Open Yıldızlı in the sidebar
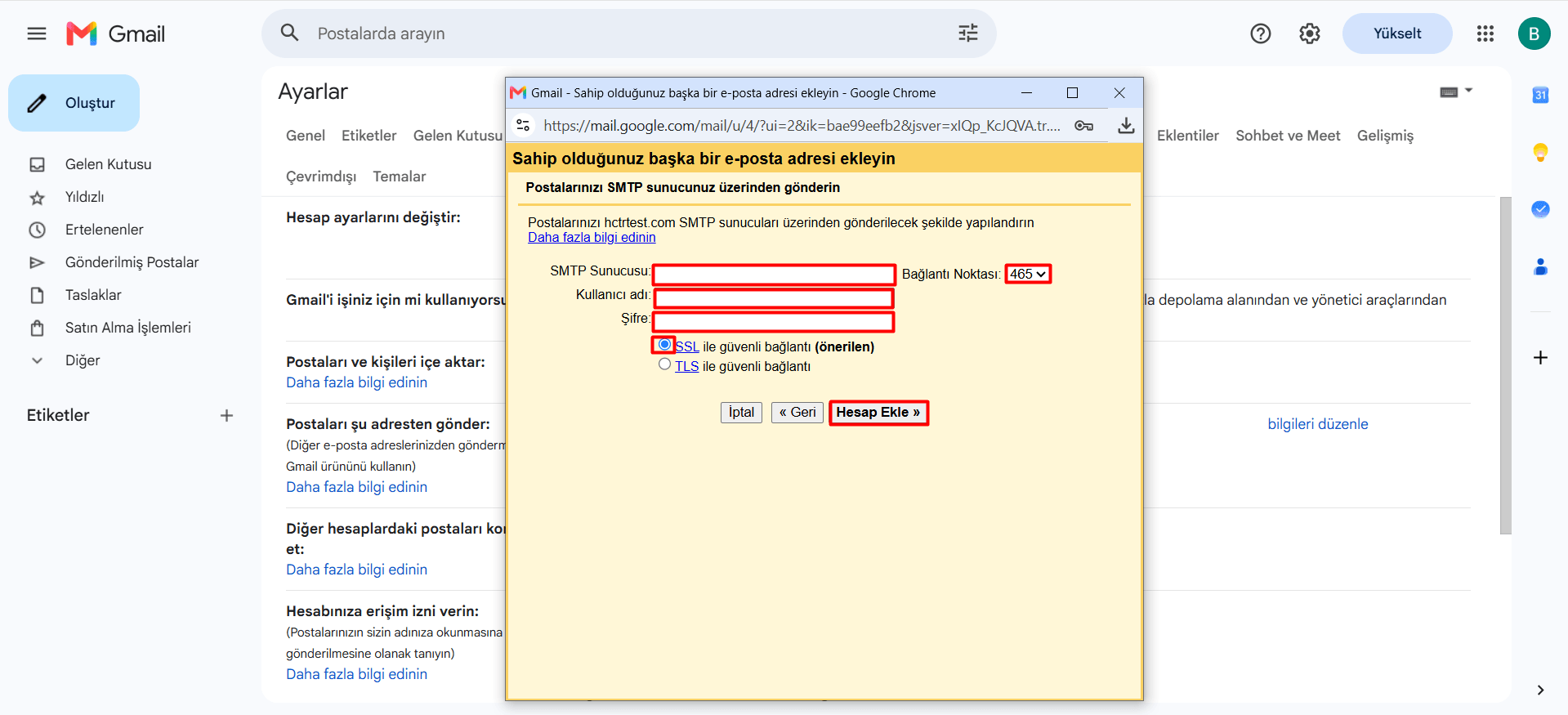Image resolution: width=1568 pixels, height=715 pixels. click(x=85, y=197)
